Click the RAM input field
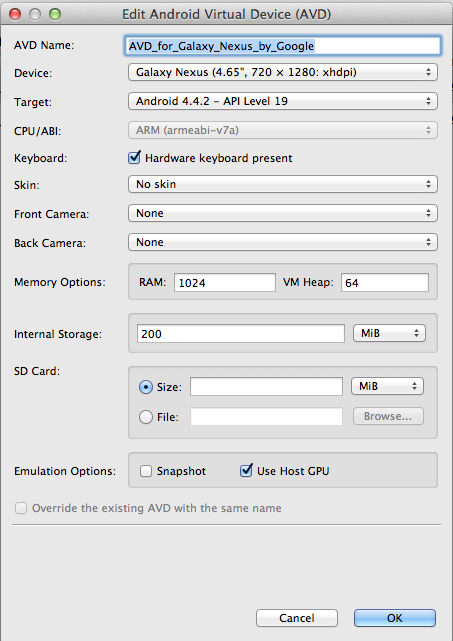The width and height of the screenshot is (453, 641). pyautogui.click(x=225, y=282)
